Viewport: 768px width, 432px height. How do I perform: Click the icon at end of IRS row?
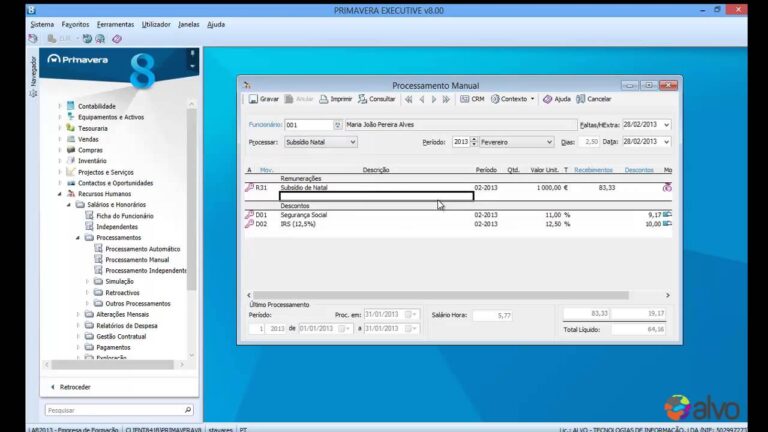click(x=667, y=224)
